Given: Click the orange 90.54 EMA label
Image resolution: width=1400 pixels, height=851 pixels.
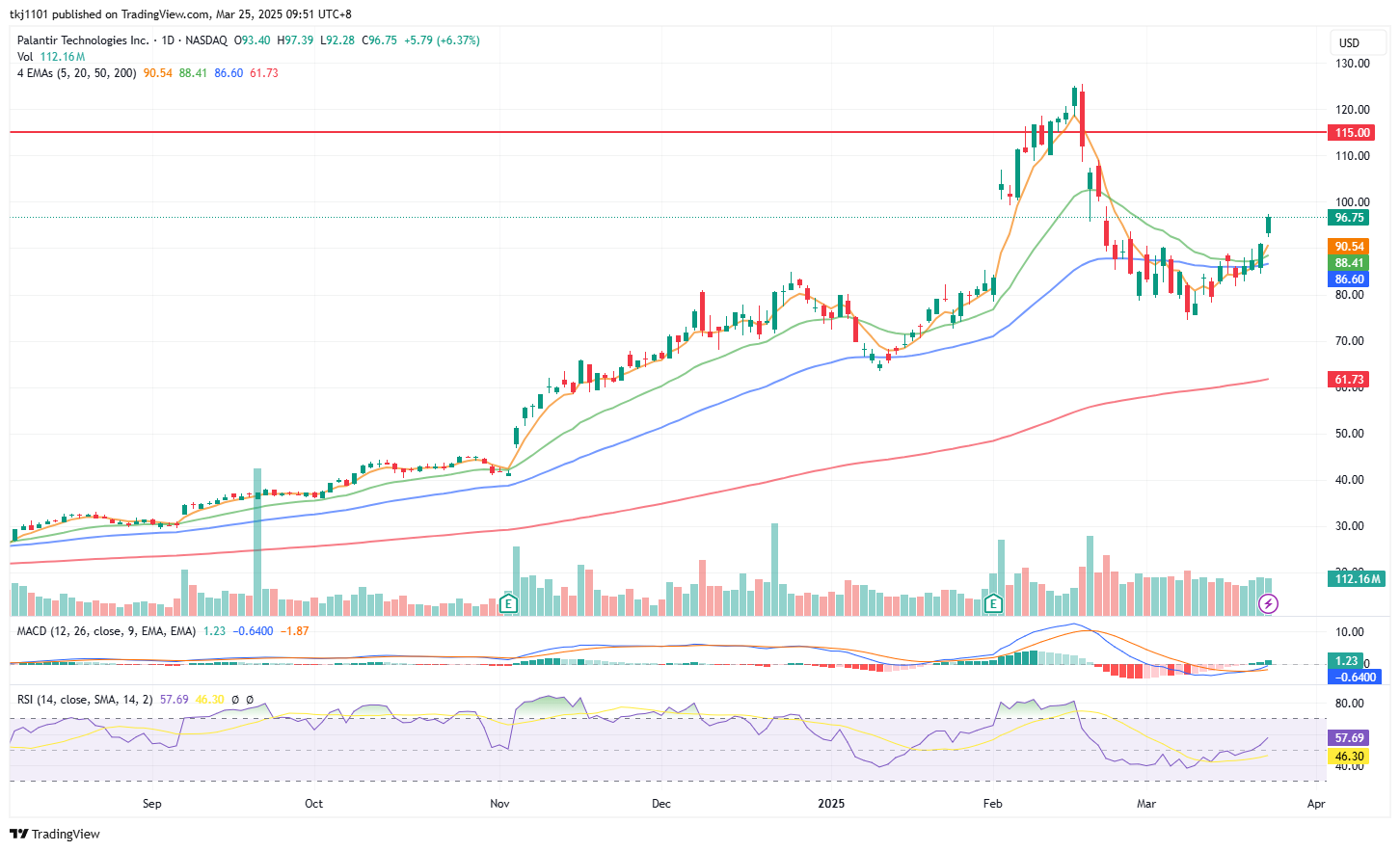Looking at the screenshot, I should click(x=1349, y=247).
